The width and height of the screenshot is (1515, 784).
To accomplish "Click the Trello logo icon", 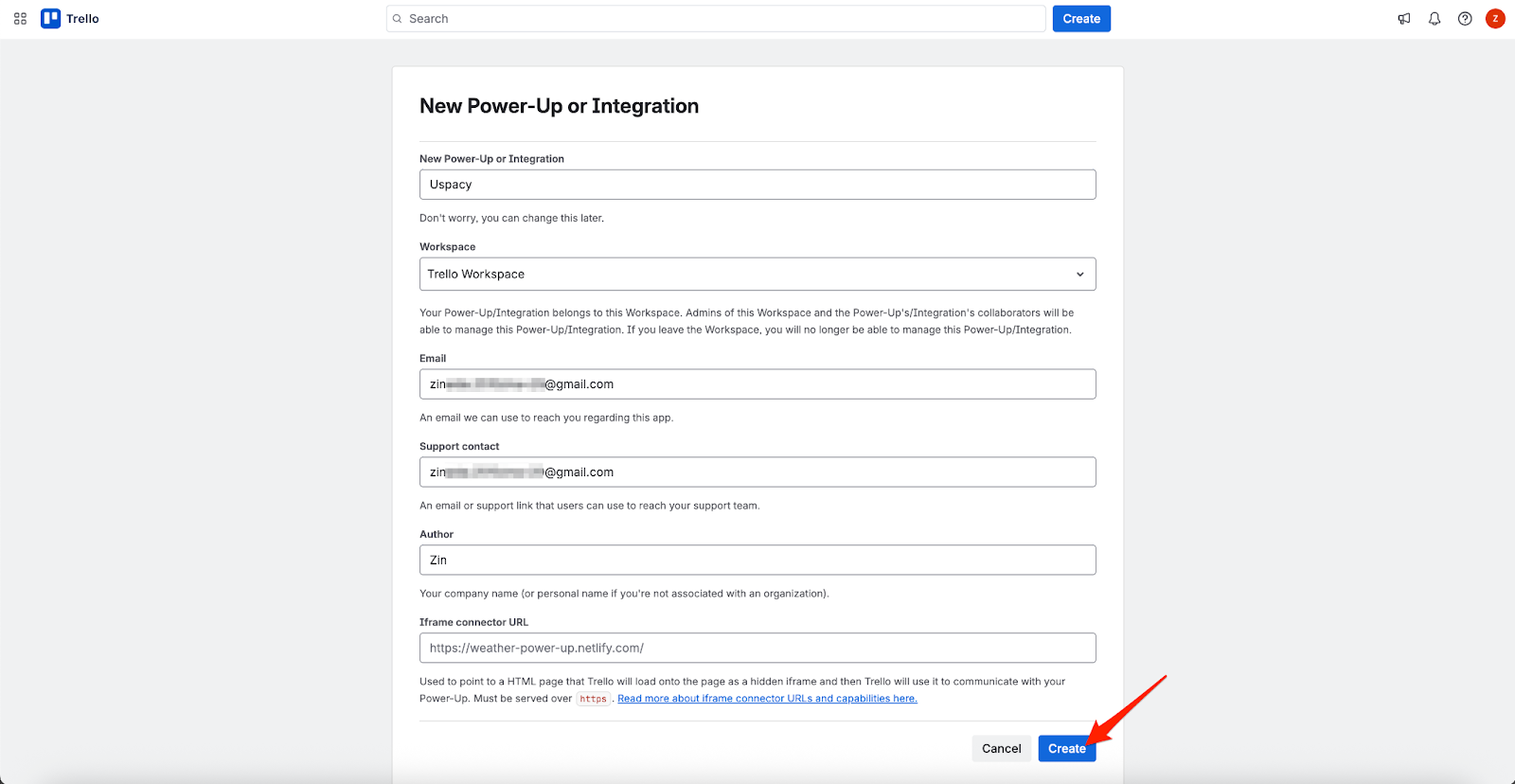I will click(50, 19).
